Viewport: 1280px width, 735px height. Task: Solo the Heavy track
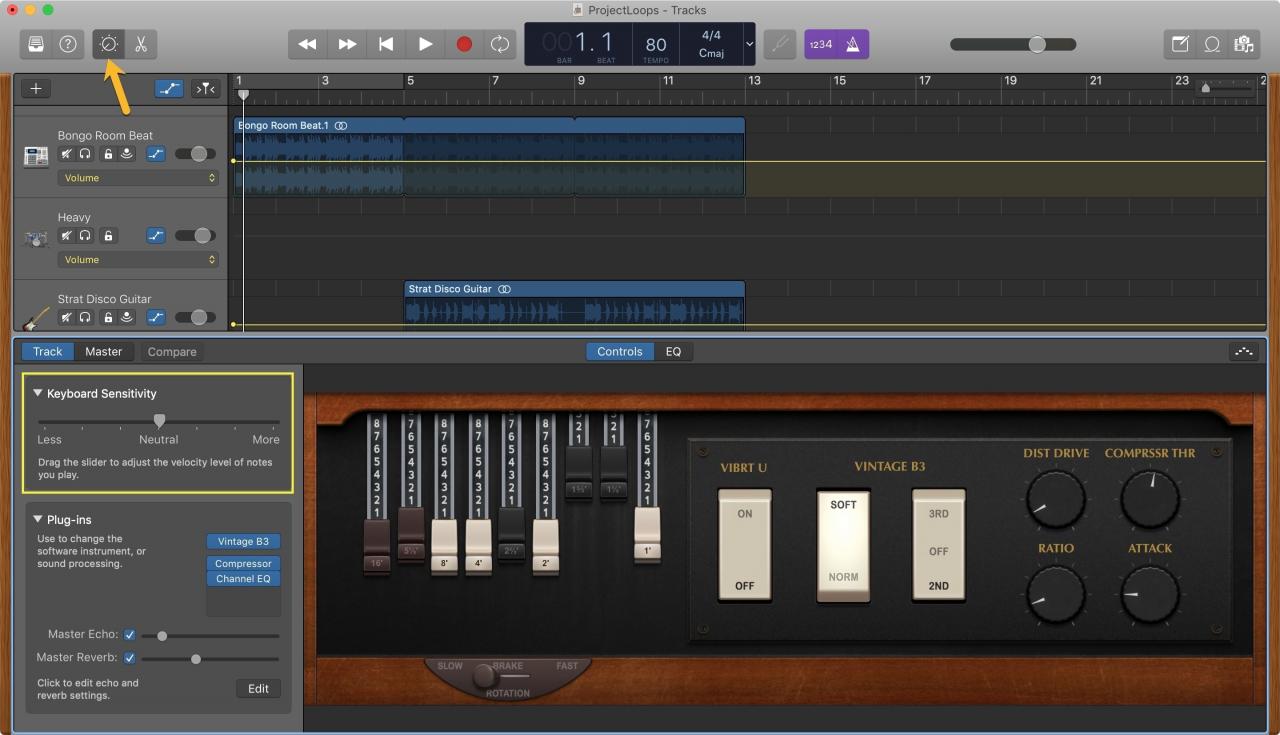tap(85, 236)
